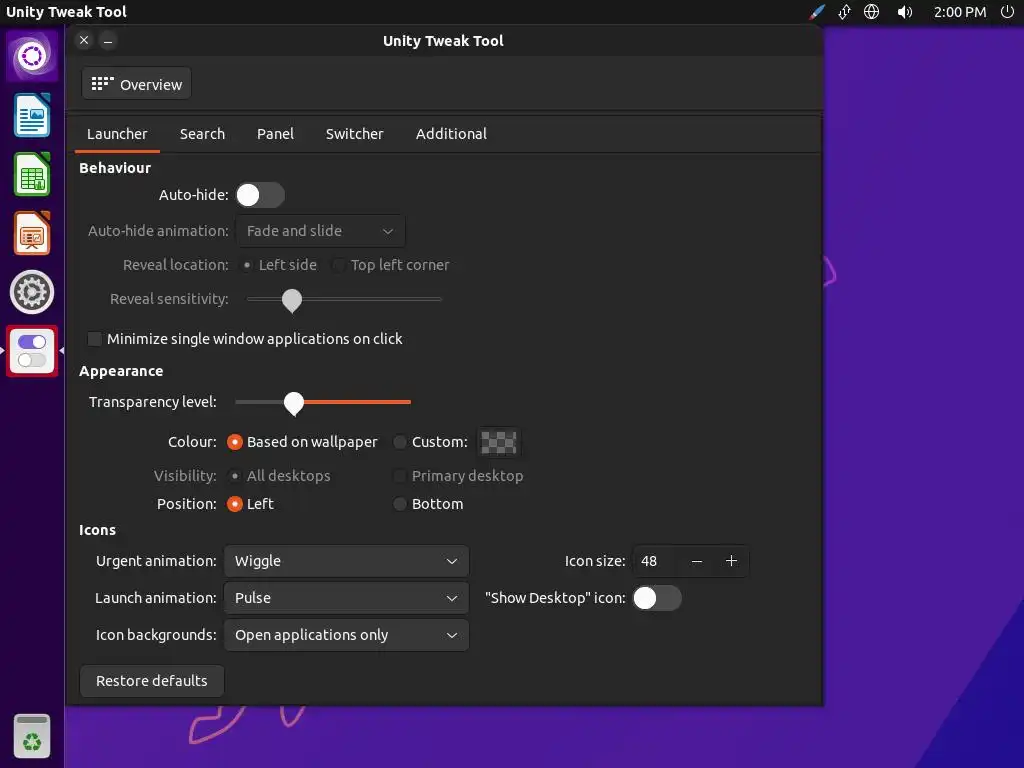
Task: Switch to the Switcher tab
Action: pyautogui.click(x=355, y=134)
